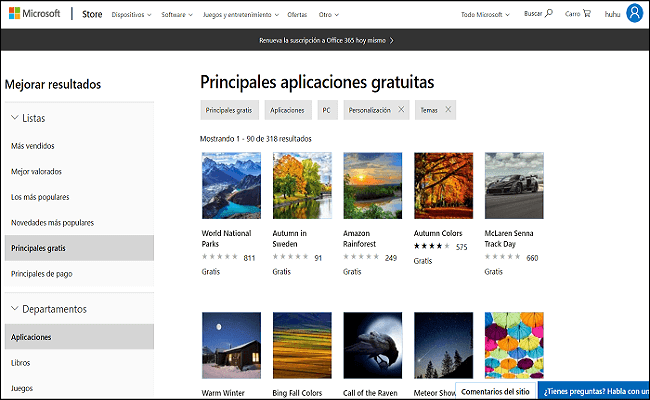Open the Store home link
650x400 pixels.
click(x=92, y=14)
